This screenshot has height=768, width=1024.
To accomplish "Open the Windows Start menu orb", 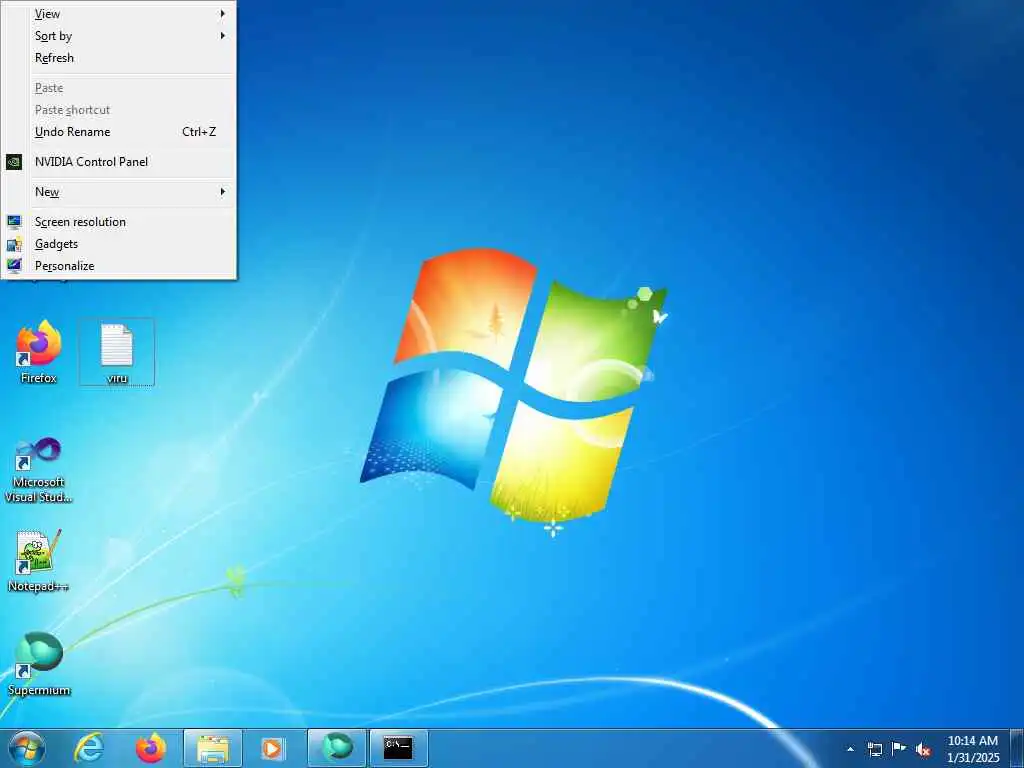I will pyautogui.click(x=27, y=748).
